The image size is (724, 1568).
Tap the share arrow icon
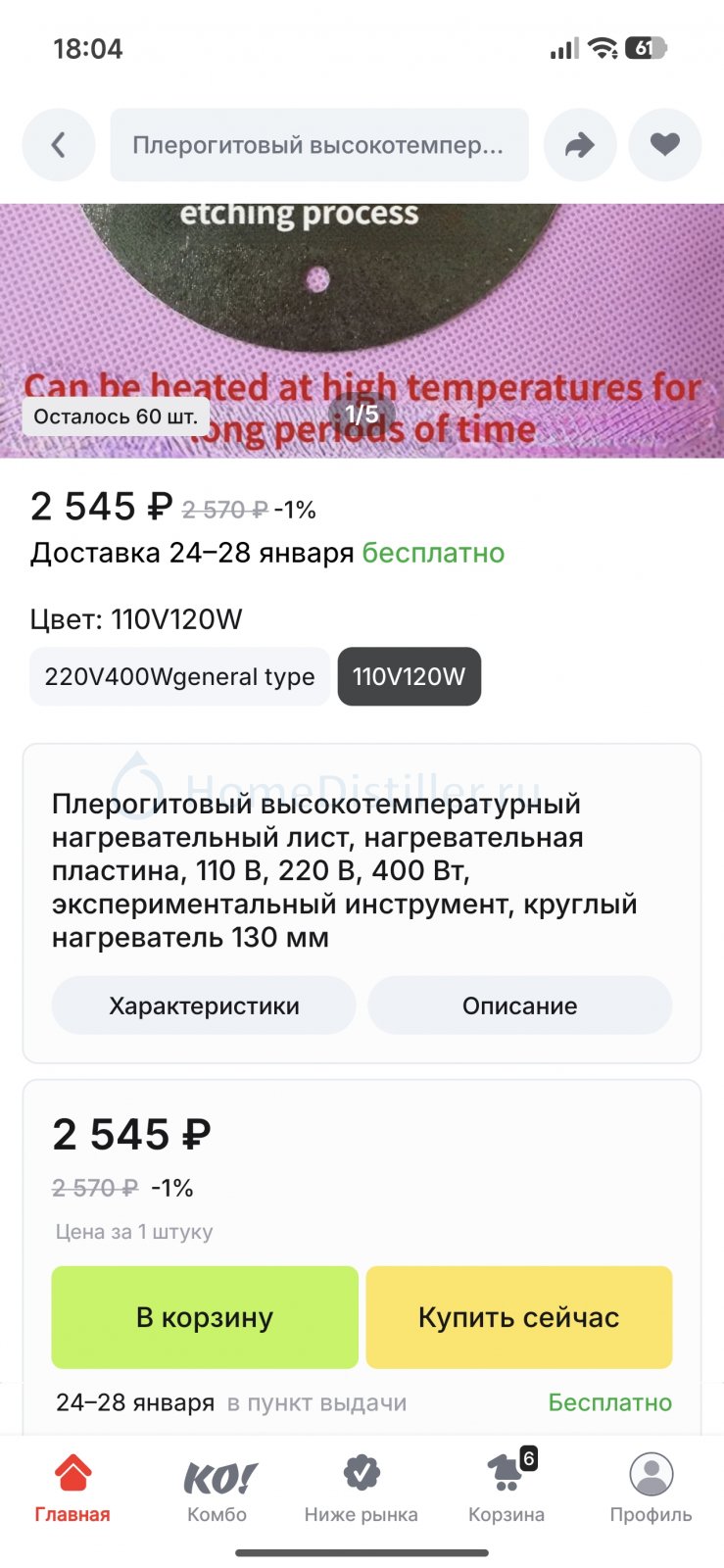580,145
